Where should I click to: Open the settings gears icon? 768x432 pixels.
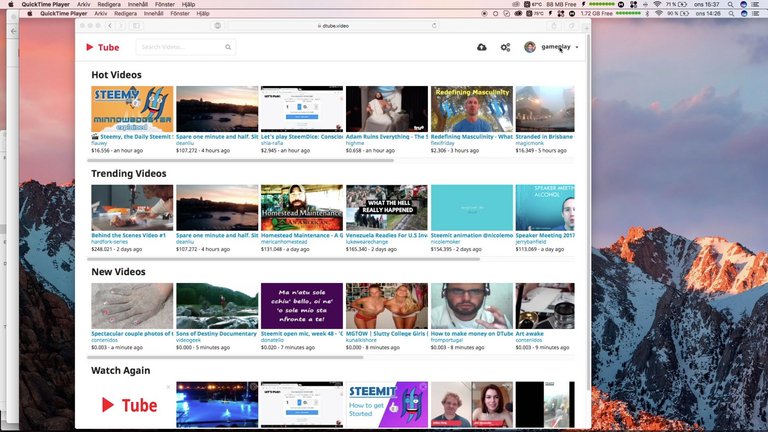[505, 47]
